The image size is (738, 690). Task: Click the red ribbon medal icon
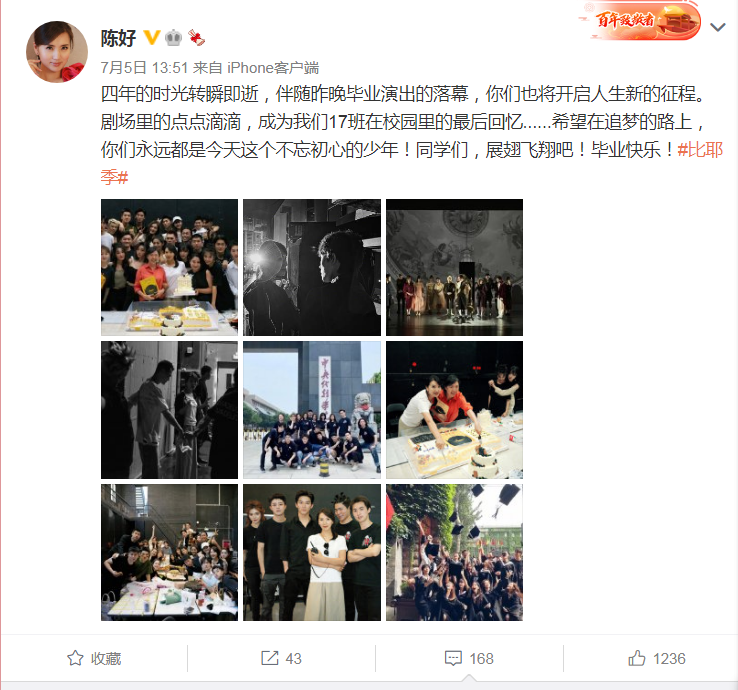[196, 38]
